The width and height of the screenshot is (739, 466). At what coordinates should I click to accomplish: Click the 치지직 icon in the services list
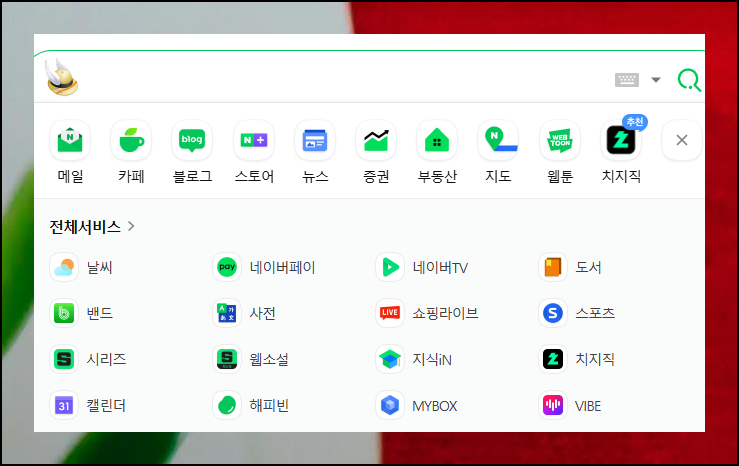click(553, 359)
